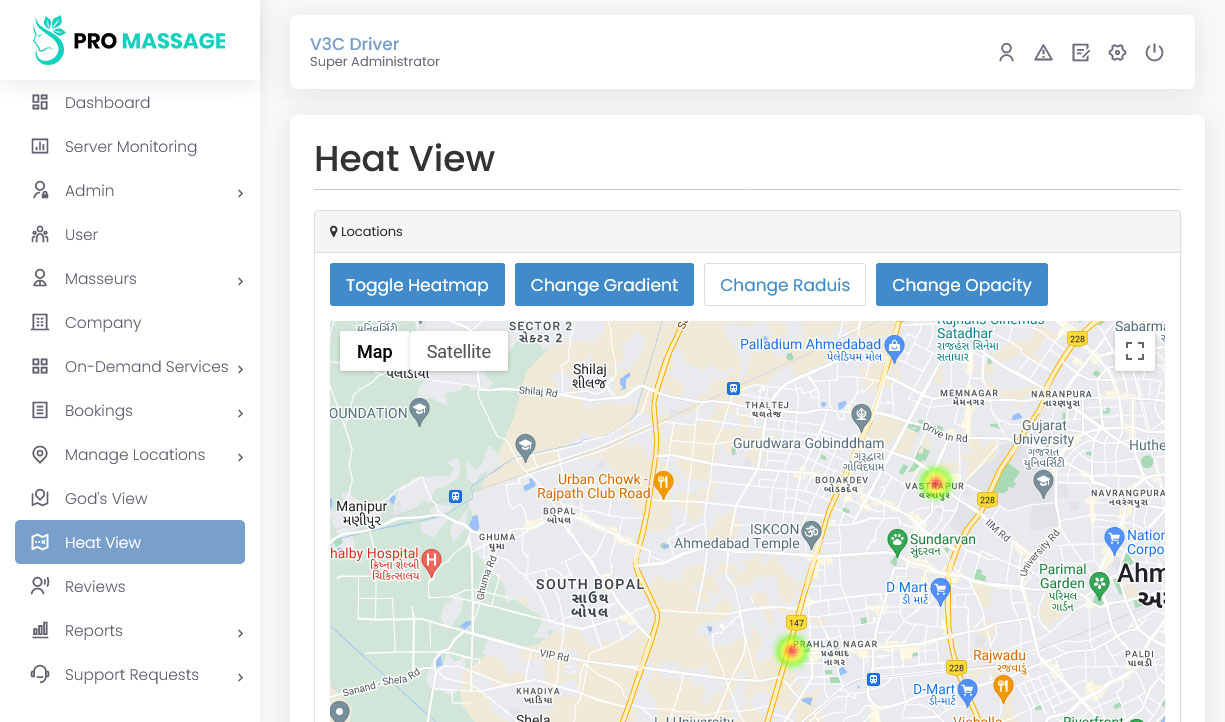The width and height of the screenshot is (1225, 722).
Task: Click the Rajwadu restaurant marker
Action: (1004, 687)
